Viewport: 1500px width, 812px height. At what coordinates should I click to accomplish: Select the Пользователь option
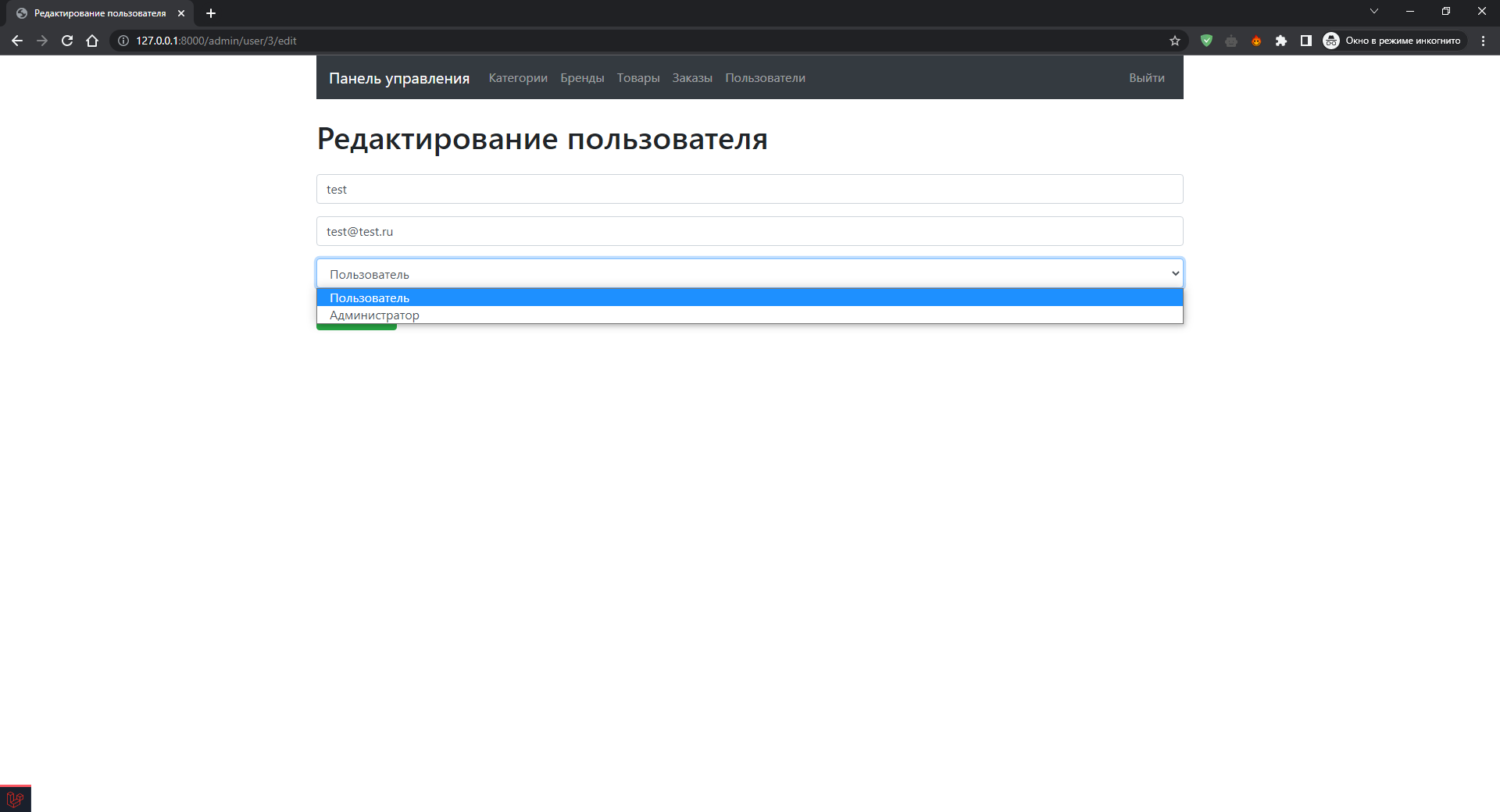click(368, 297)
